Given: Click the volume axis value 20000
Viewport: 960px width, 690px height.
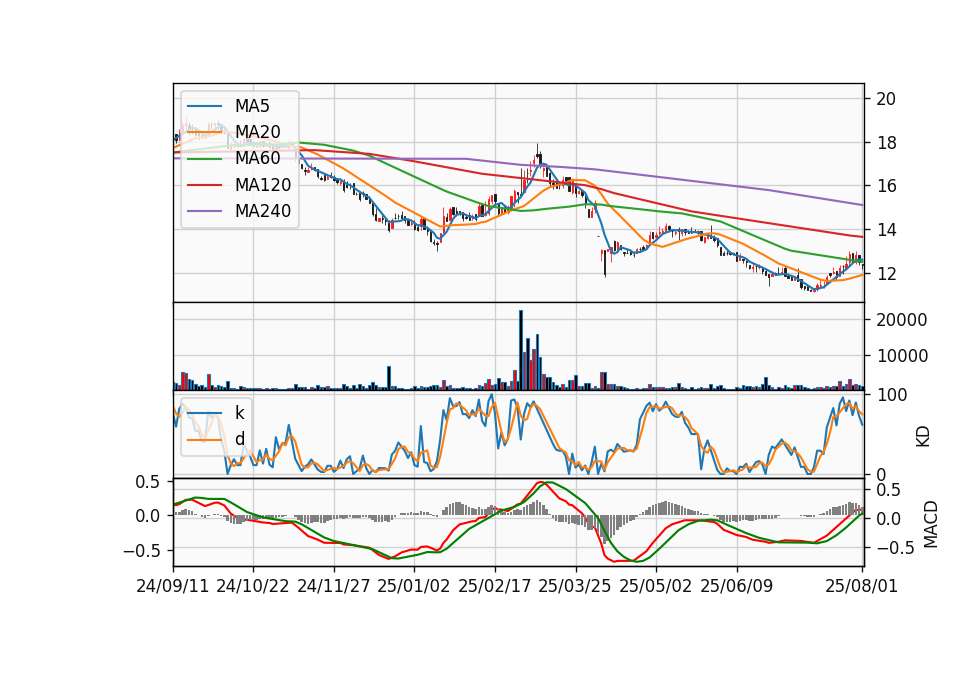Looking at the screenshot, I should (x=902, y=320).
